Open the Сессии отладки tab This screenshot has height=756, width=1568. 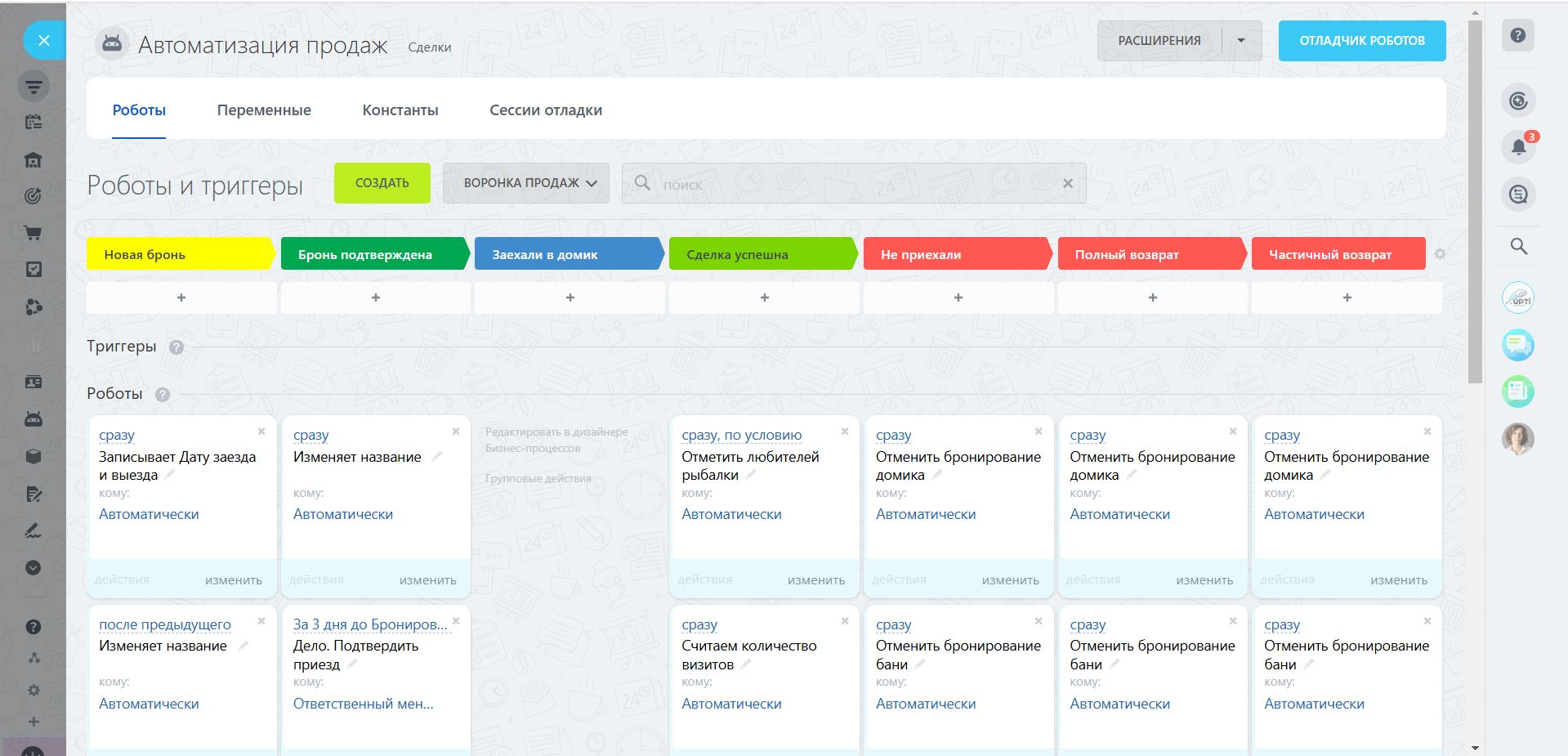(x=546, y=110)
